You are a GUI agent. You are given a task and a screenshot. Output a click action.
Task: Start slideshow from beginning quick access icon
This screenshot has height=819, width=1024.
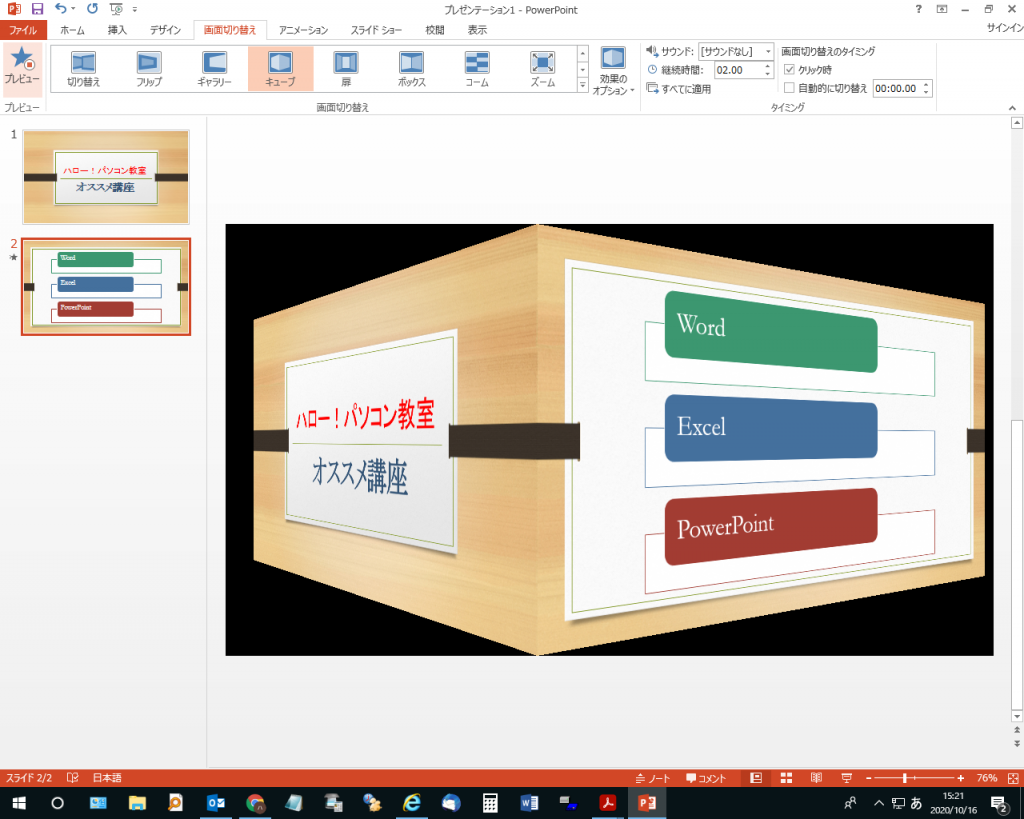116,9
